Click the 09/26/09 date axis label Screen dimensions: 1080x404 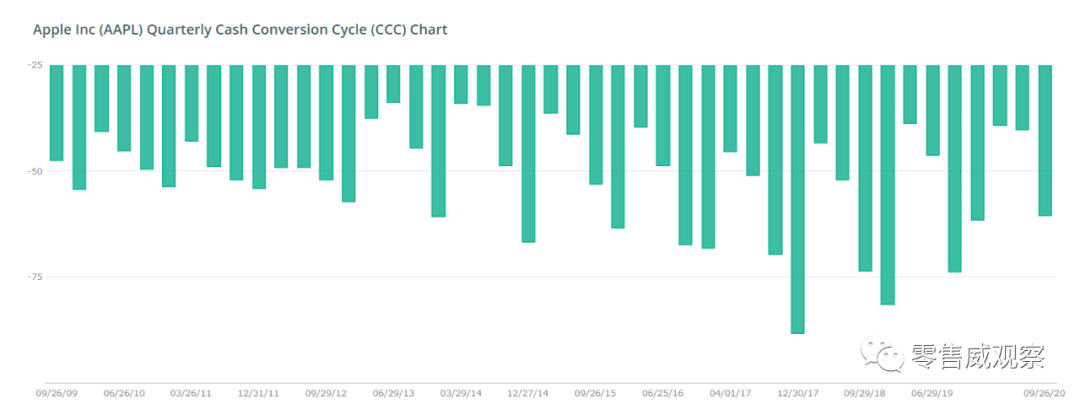pos(56,393)
